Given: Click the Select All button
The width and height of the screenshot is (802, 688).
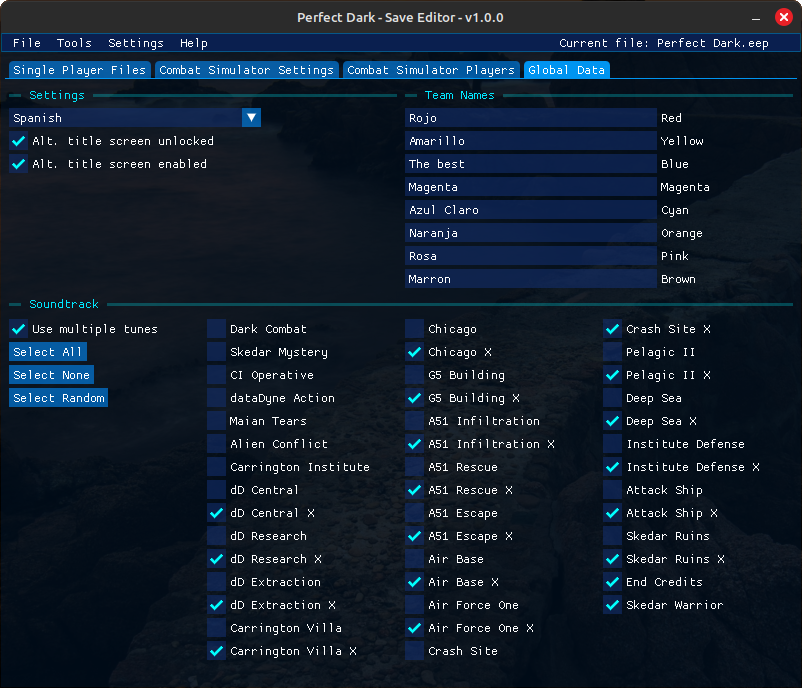Looking at the screenshot, I should 48,352.
